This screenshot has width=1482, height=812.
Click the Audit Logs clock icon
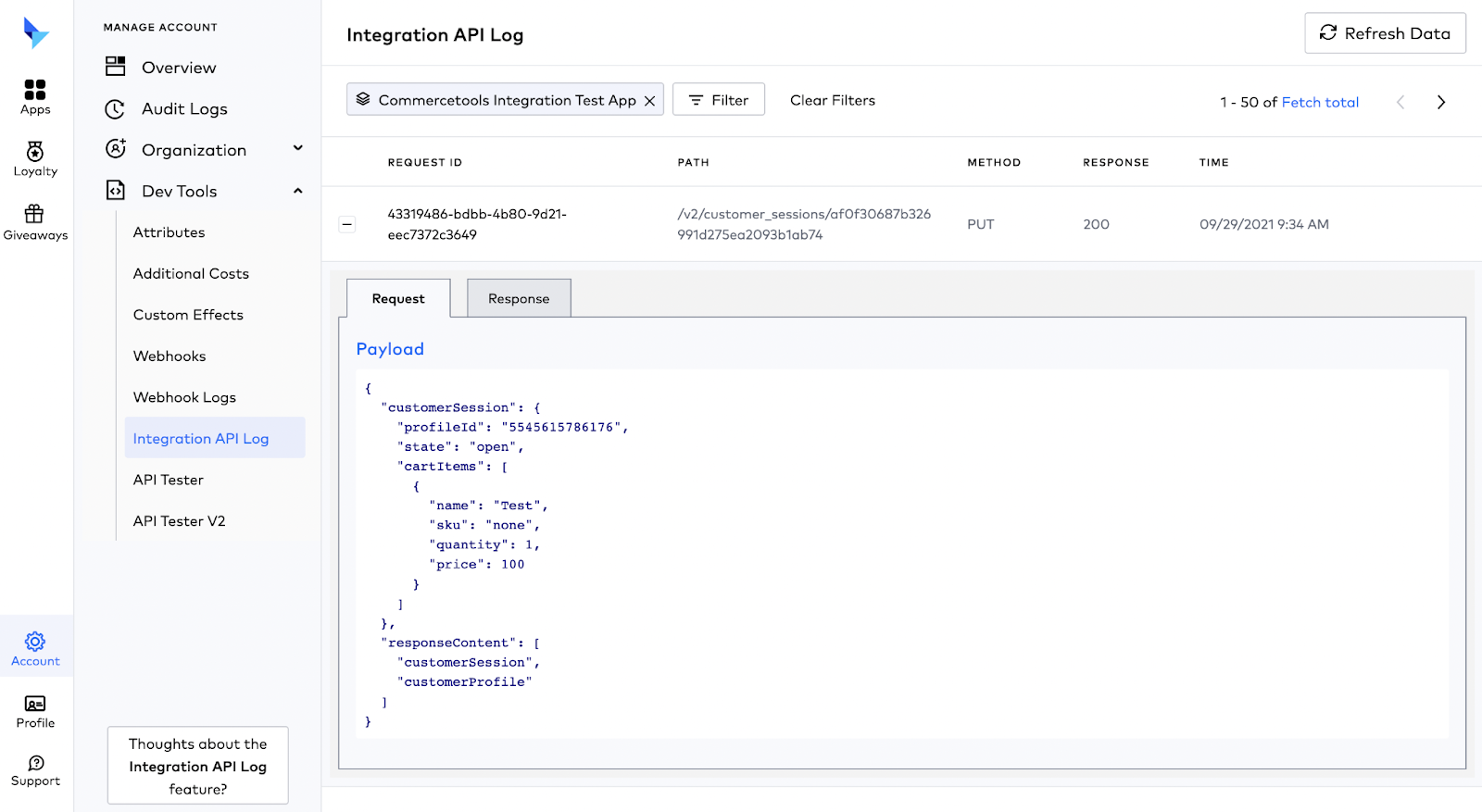pos(115,109)
